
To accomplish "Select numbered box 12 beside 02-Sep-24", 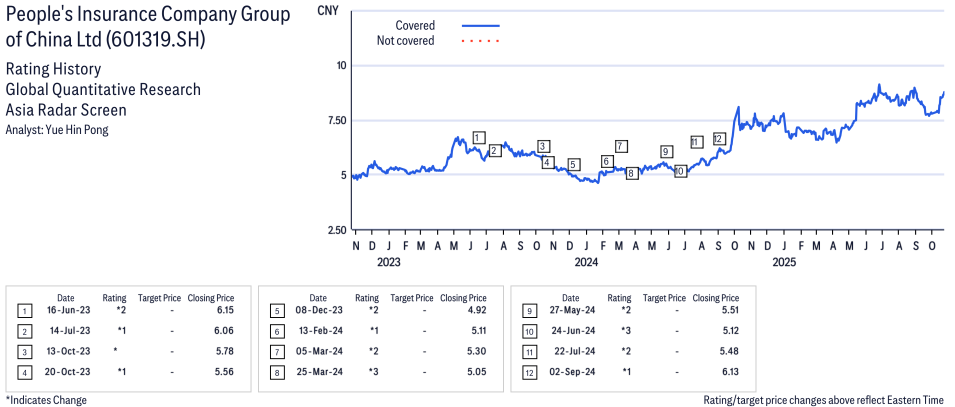I will coord(529,370).
